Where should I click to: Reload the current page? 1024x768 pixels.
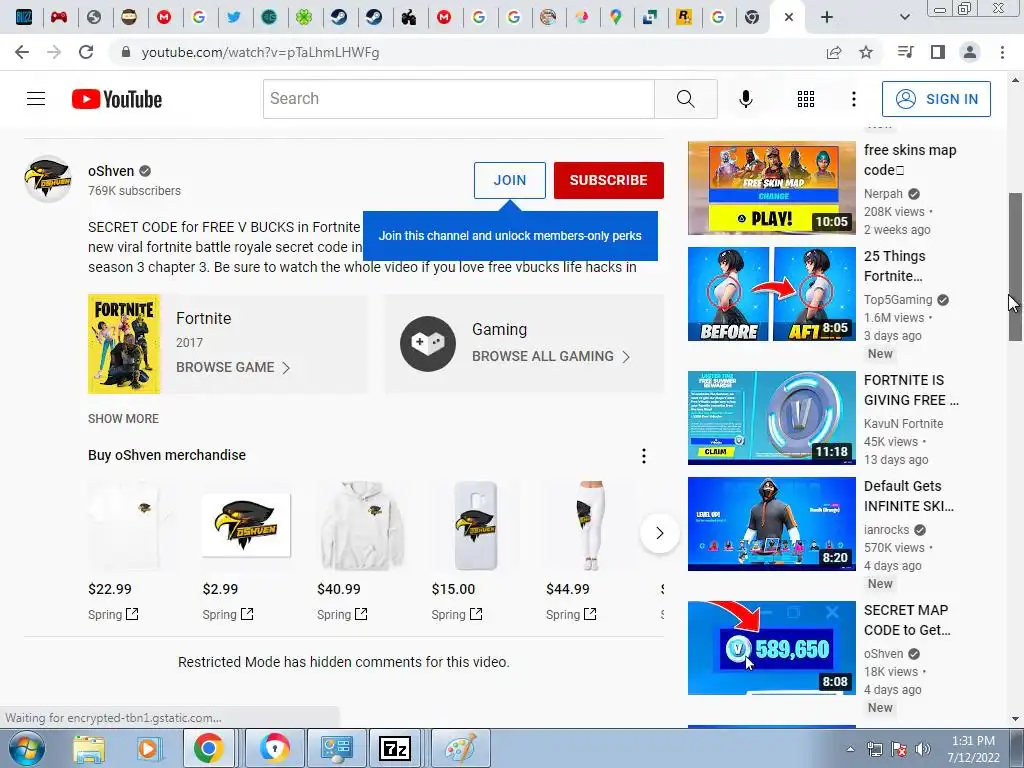coord(86,52)
